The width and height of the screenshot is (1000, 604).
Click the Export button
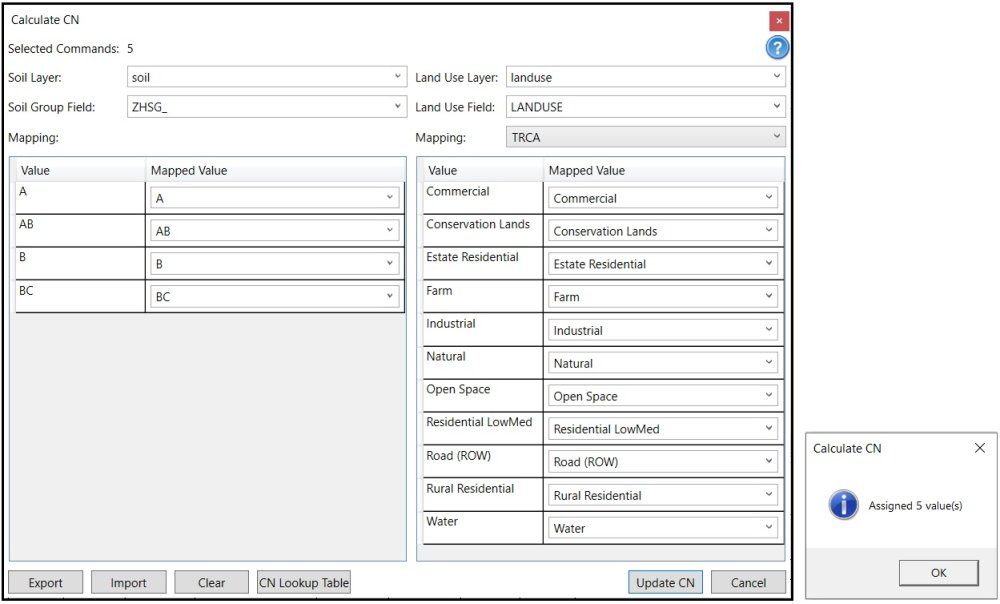click(45, 582)
